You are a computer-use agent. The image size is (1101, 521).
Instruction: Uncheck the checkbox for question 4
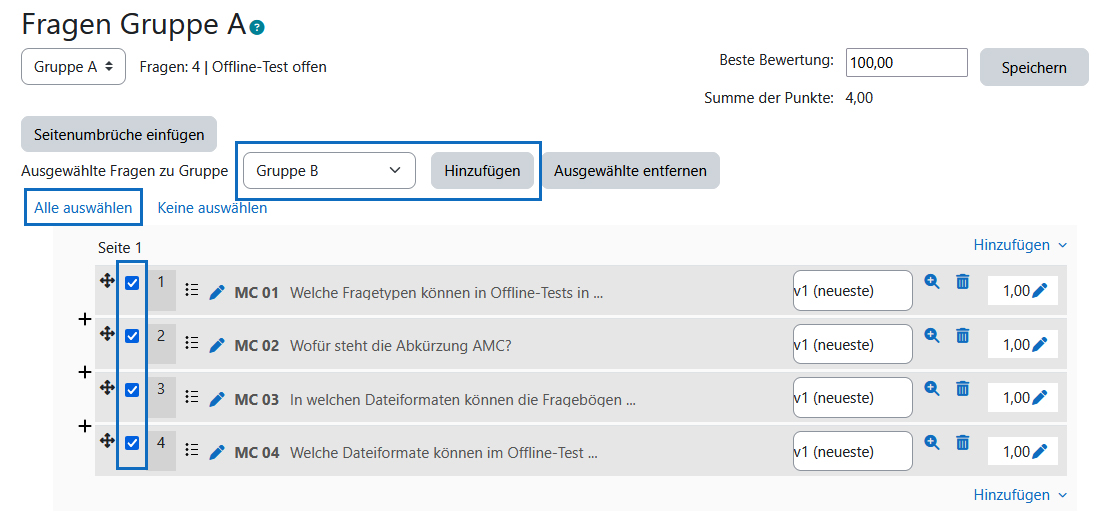131,443
